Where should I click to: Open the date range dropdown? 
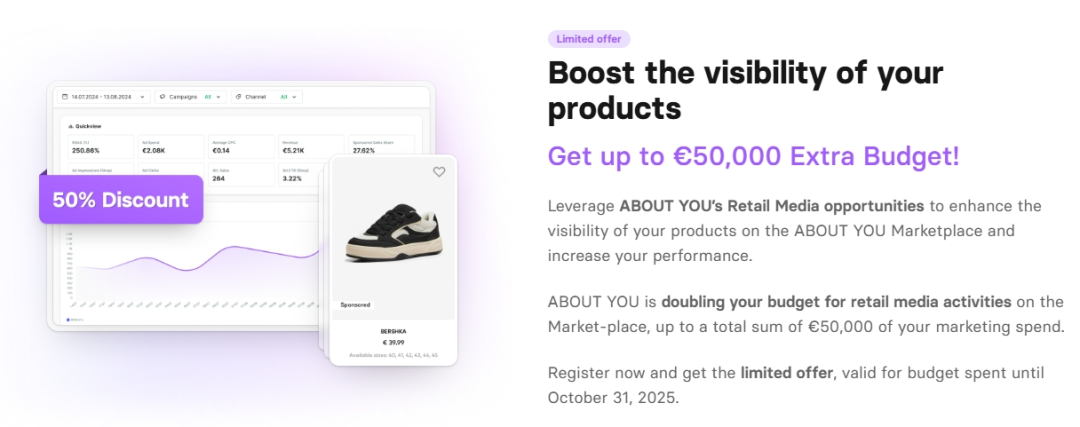(x=144, y=97)
